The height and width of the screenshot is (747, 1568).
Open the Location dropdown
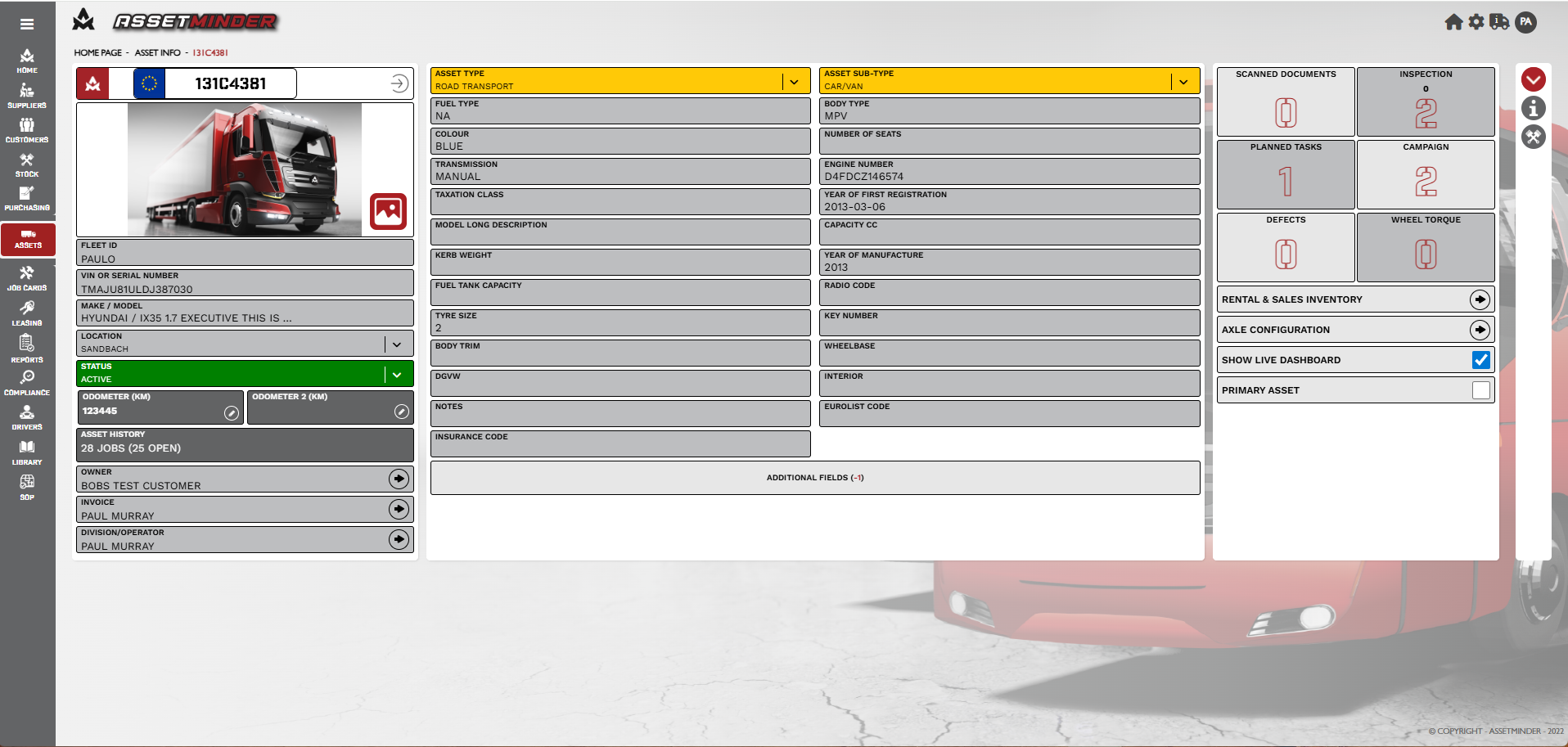tap(397, 344)
